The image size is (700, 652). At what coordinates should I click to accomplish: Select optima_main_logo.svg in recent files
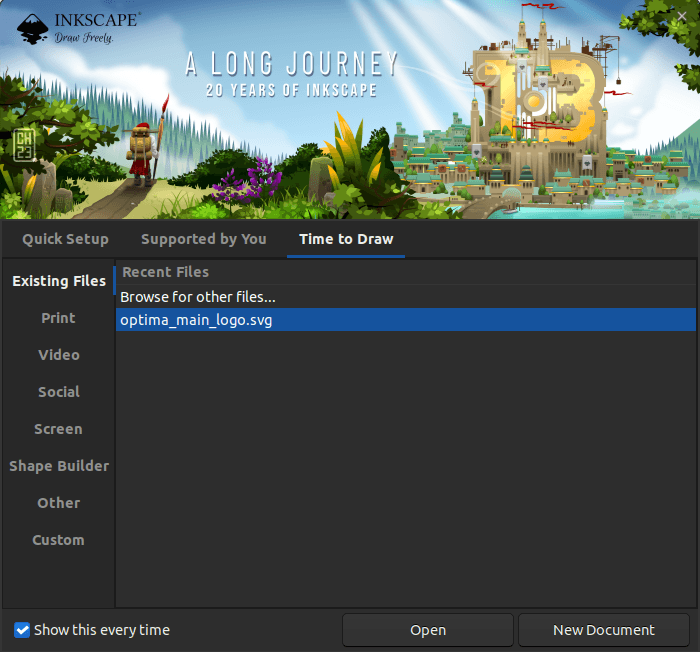pos(406,320)
